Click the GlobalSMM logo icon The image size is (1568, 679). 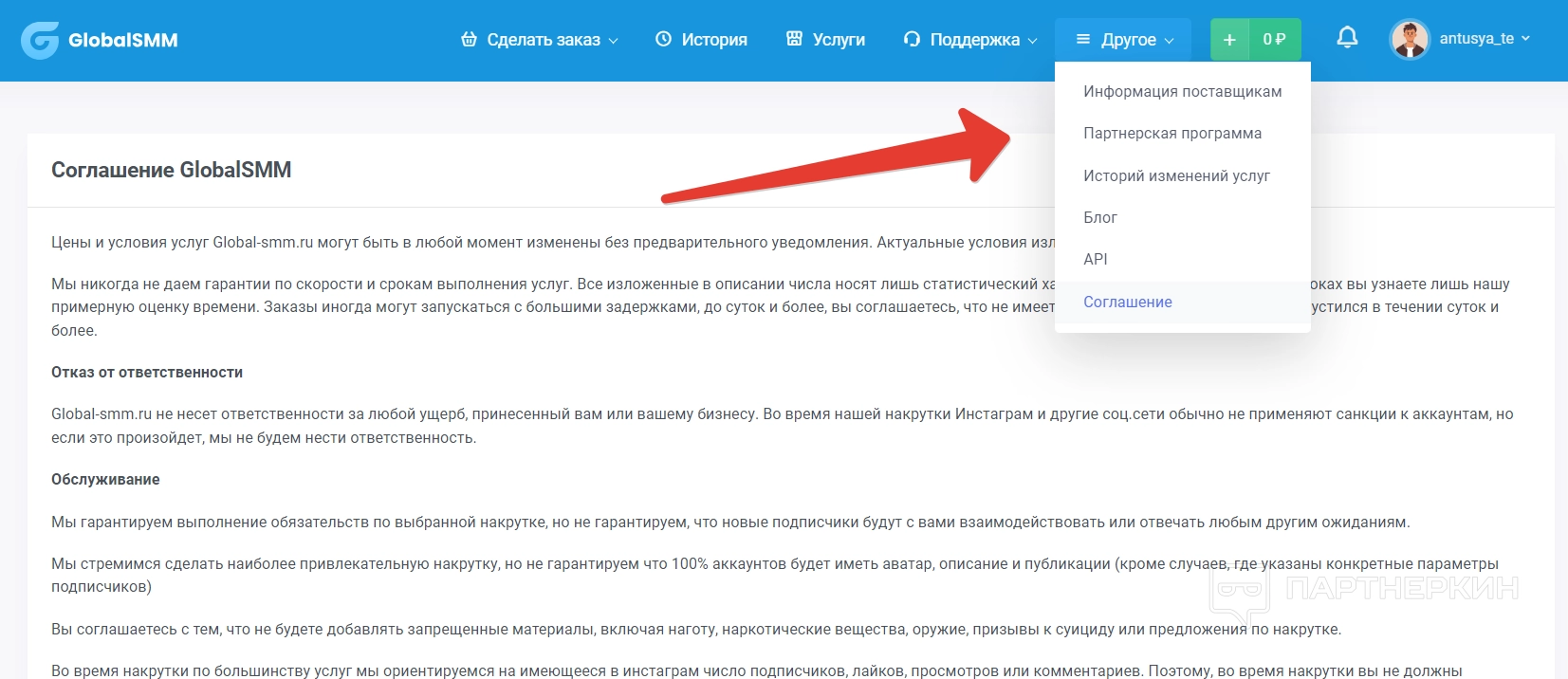click(40, 40)
